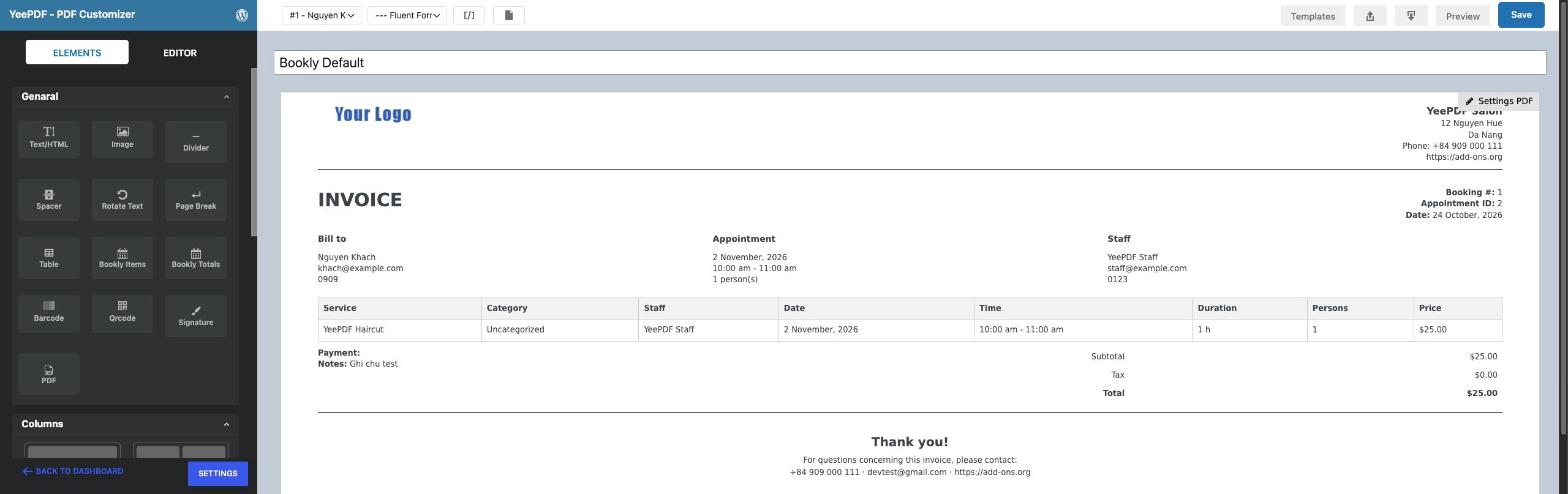The image size is (1568, 494).
Task: Click the Uncategorized table cell
Action: 560,329
